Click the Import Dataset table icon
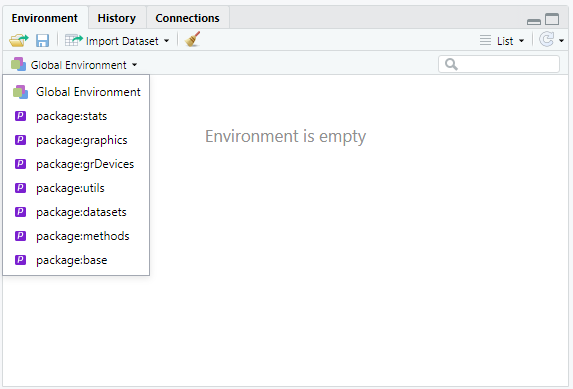This screenshot has height=389, width=573. pyautogui.click(x=73, y=40)
